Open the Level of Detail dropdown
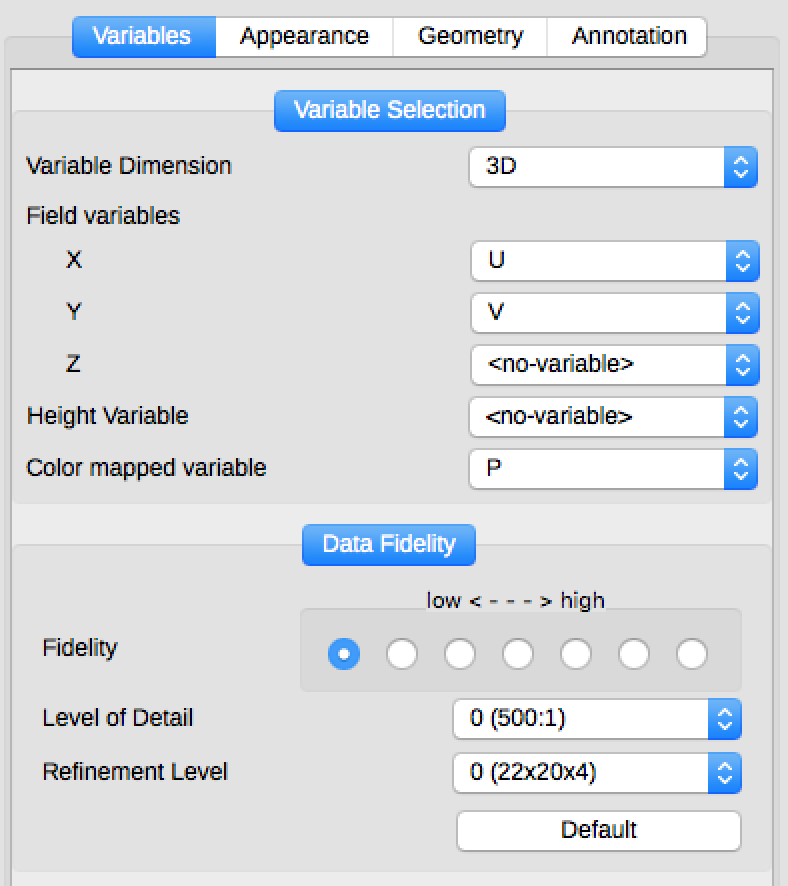788x886 pixels. [597, 719]
